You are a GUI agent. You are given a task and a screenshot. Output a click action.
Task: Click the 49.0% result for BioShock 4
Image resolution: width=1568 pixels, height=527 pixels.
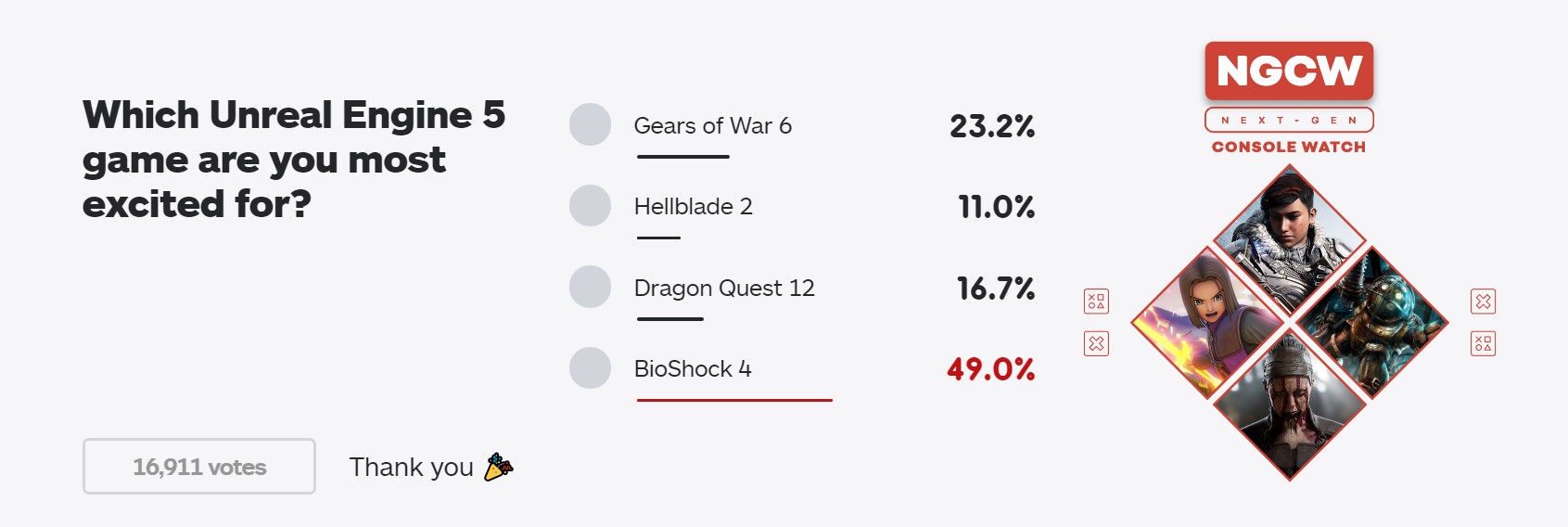[990, 369]
